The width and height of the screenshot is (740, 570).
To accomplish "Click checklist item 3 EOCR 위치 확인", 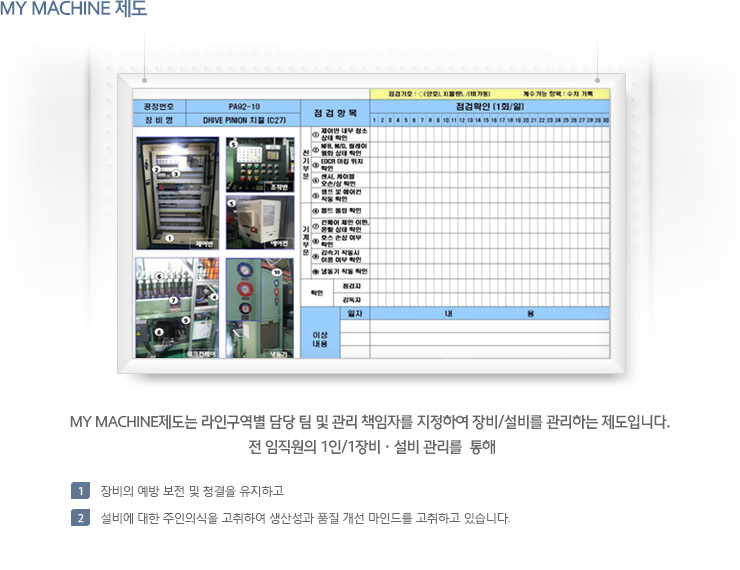I will tap(340, 165).
